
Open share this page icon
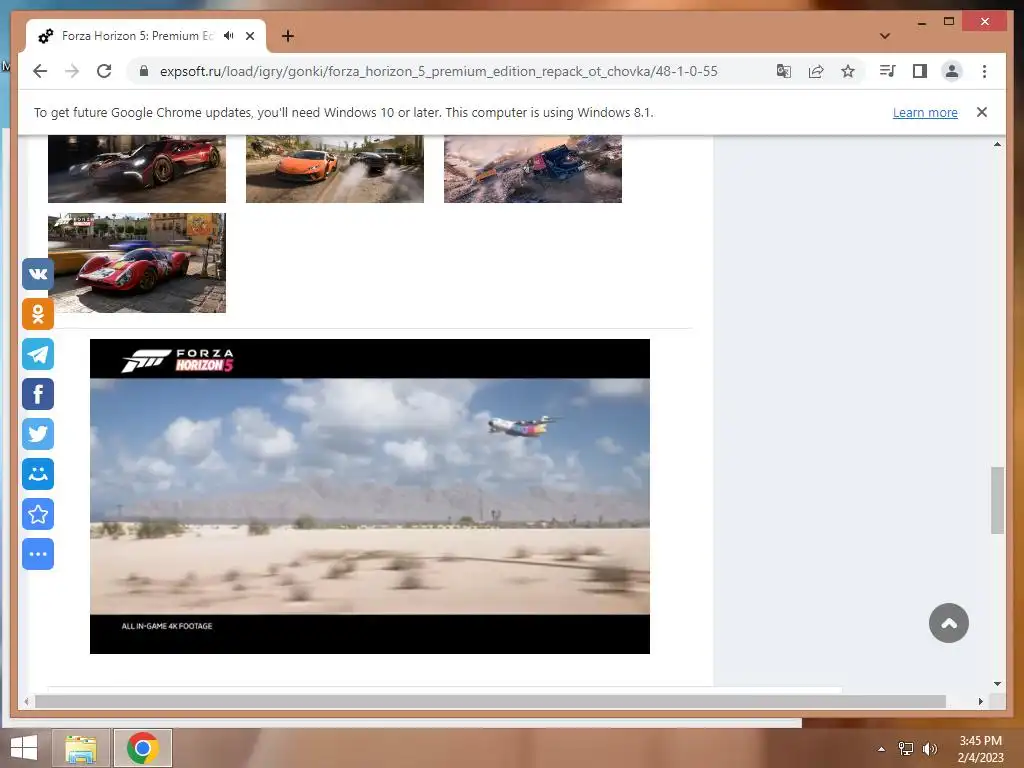tap(816, 71)
